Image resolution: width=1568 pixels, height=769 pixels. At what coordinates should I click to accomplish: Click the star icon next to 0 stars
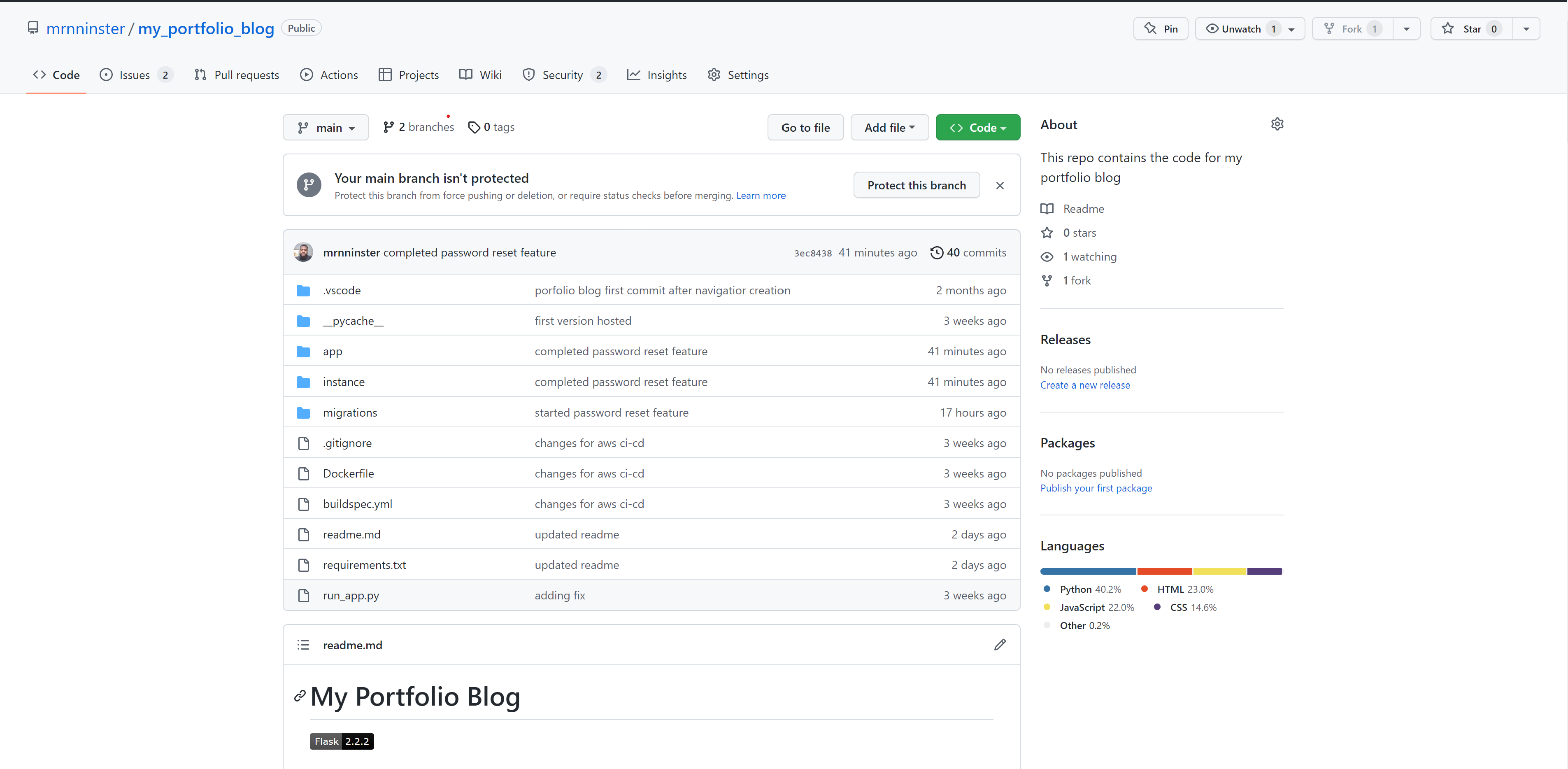pyautogui.click(x=1046, y=233)
